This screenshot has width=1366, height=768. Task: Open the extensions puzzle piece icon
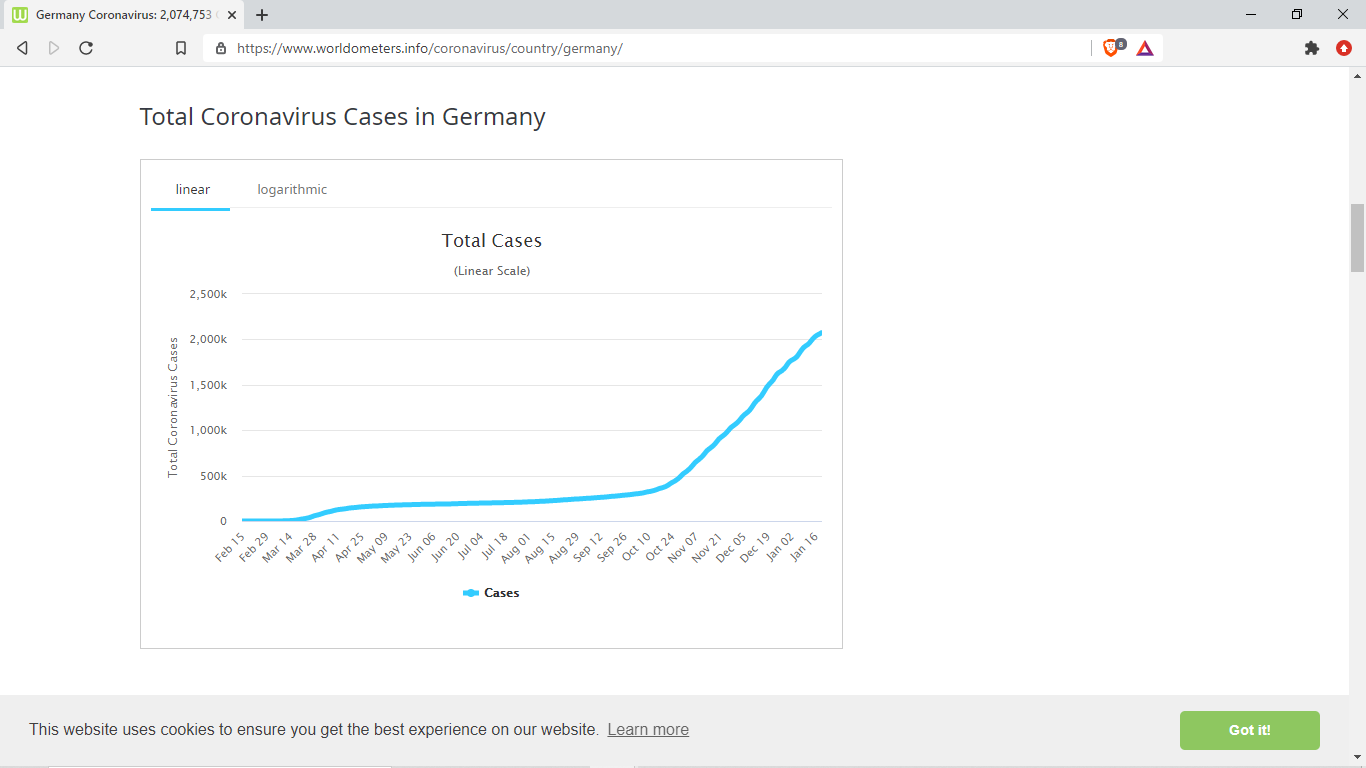point(1312,48)
